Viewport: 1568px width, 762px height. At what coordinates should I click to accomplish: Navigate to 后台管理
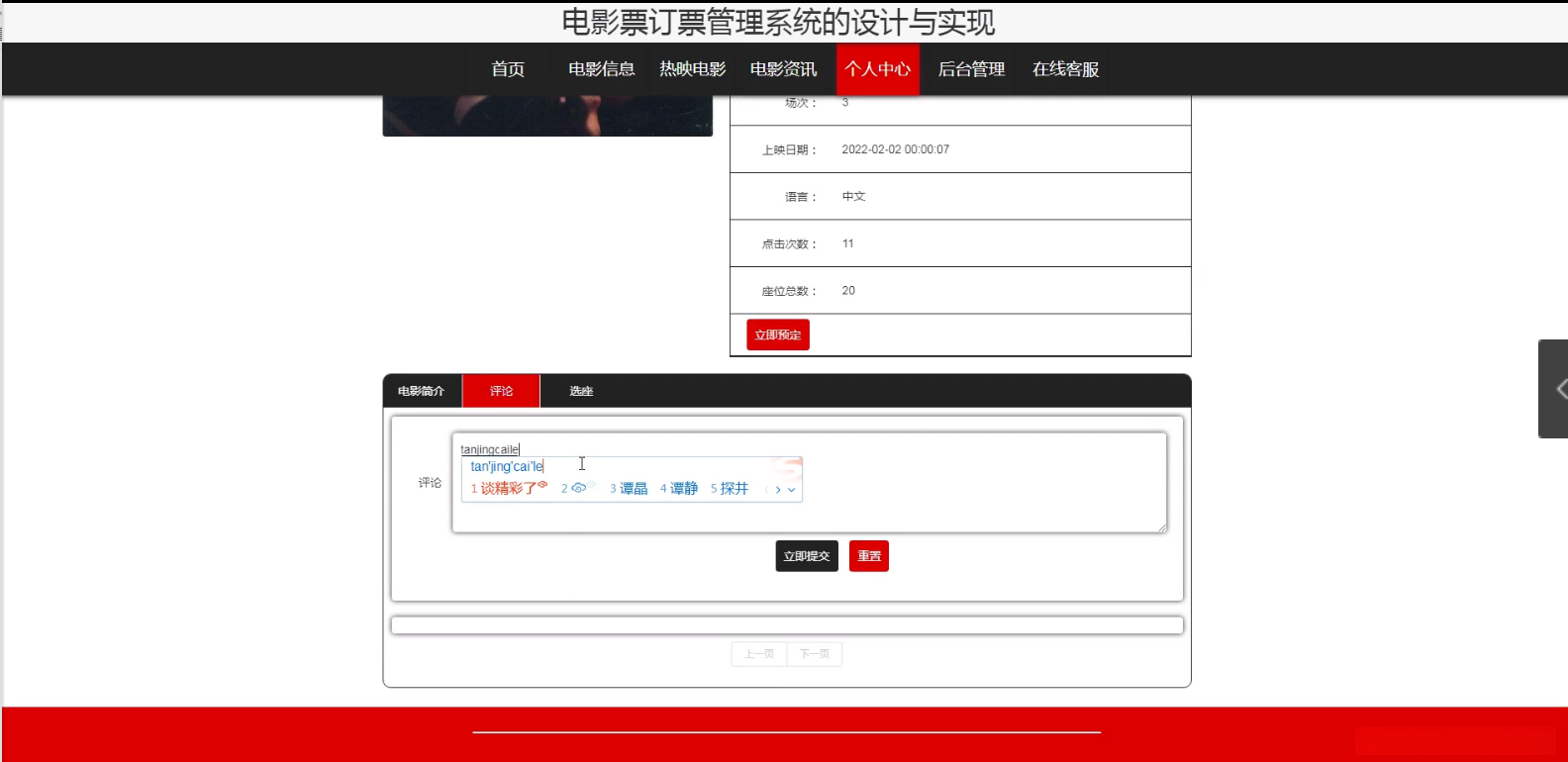tap(971, 69)
